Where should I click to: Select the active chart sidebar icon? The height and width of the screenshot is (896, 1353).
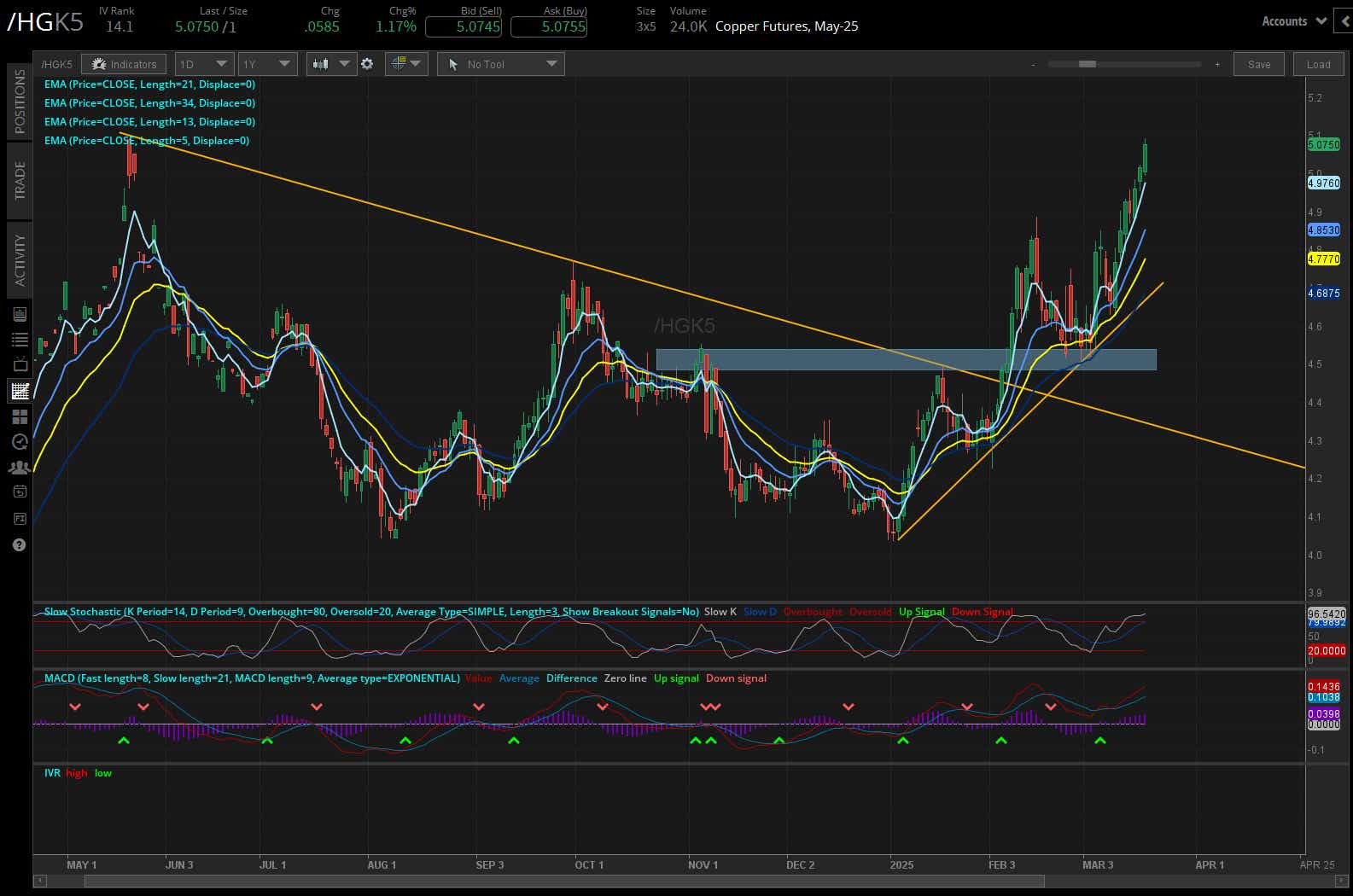point(20,391)
